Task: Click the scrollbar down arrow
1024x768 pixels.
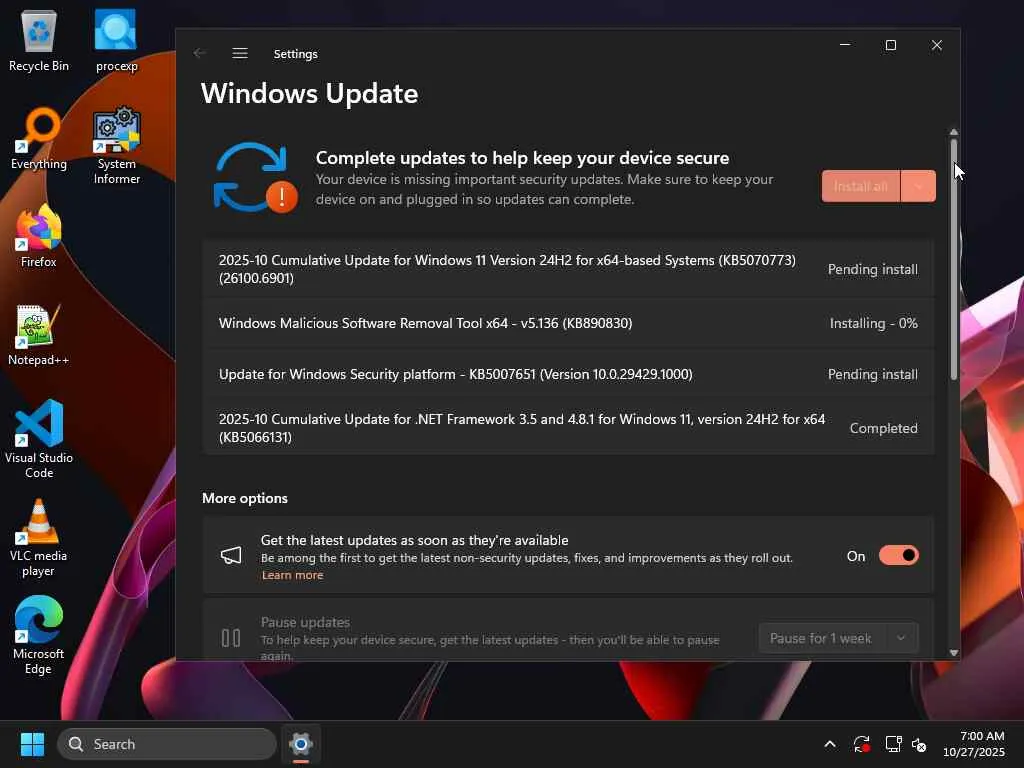Action: pos(953,652)
